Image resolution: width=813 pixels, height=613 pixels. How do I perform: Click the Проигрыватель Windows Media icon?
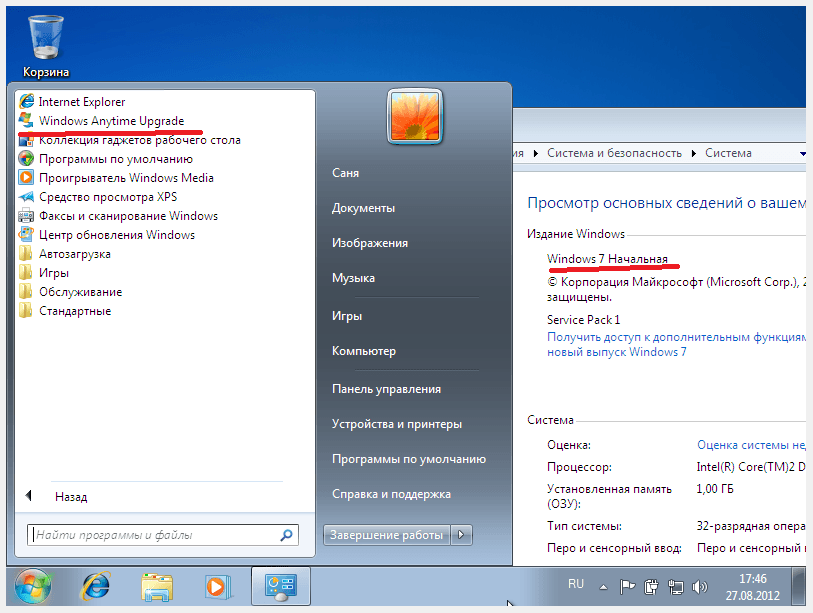pyautogui.click(x=26, y=177)
